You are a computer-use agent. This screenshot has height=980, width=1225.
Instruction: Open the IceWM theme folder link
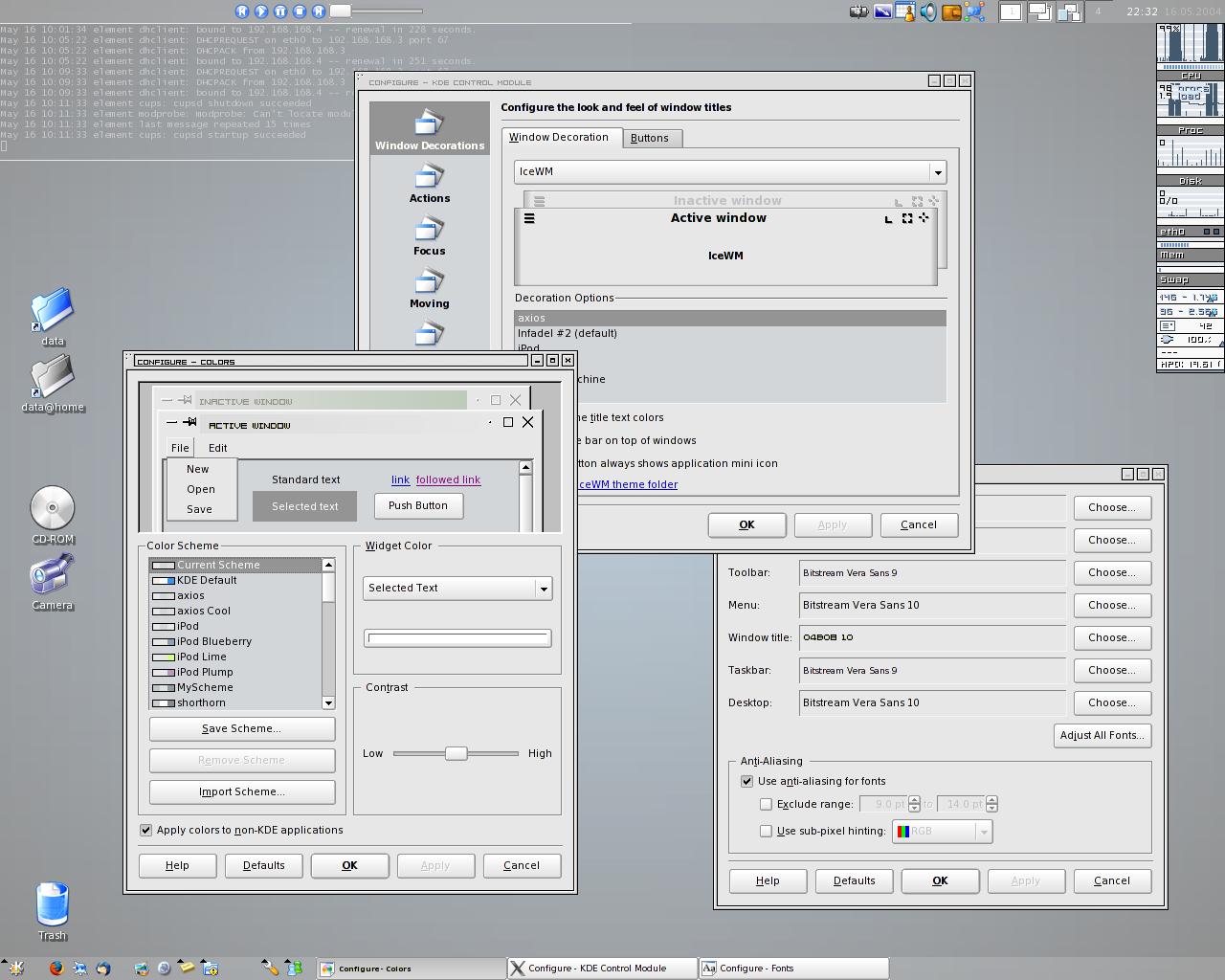tap(628, 484)
